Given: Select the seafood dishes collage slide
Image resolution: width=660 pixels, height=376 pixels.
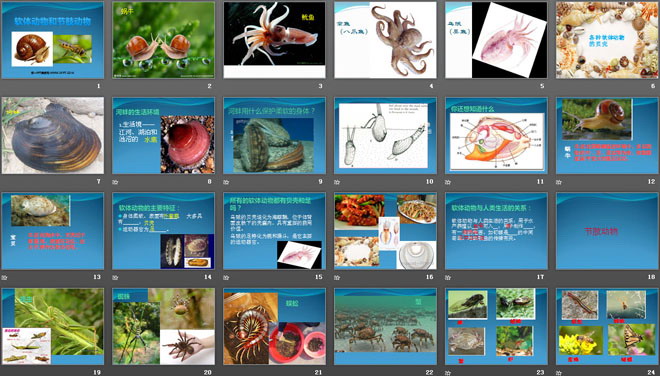Looking at the screenshot, I should coord(385,231).
